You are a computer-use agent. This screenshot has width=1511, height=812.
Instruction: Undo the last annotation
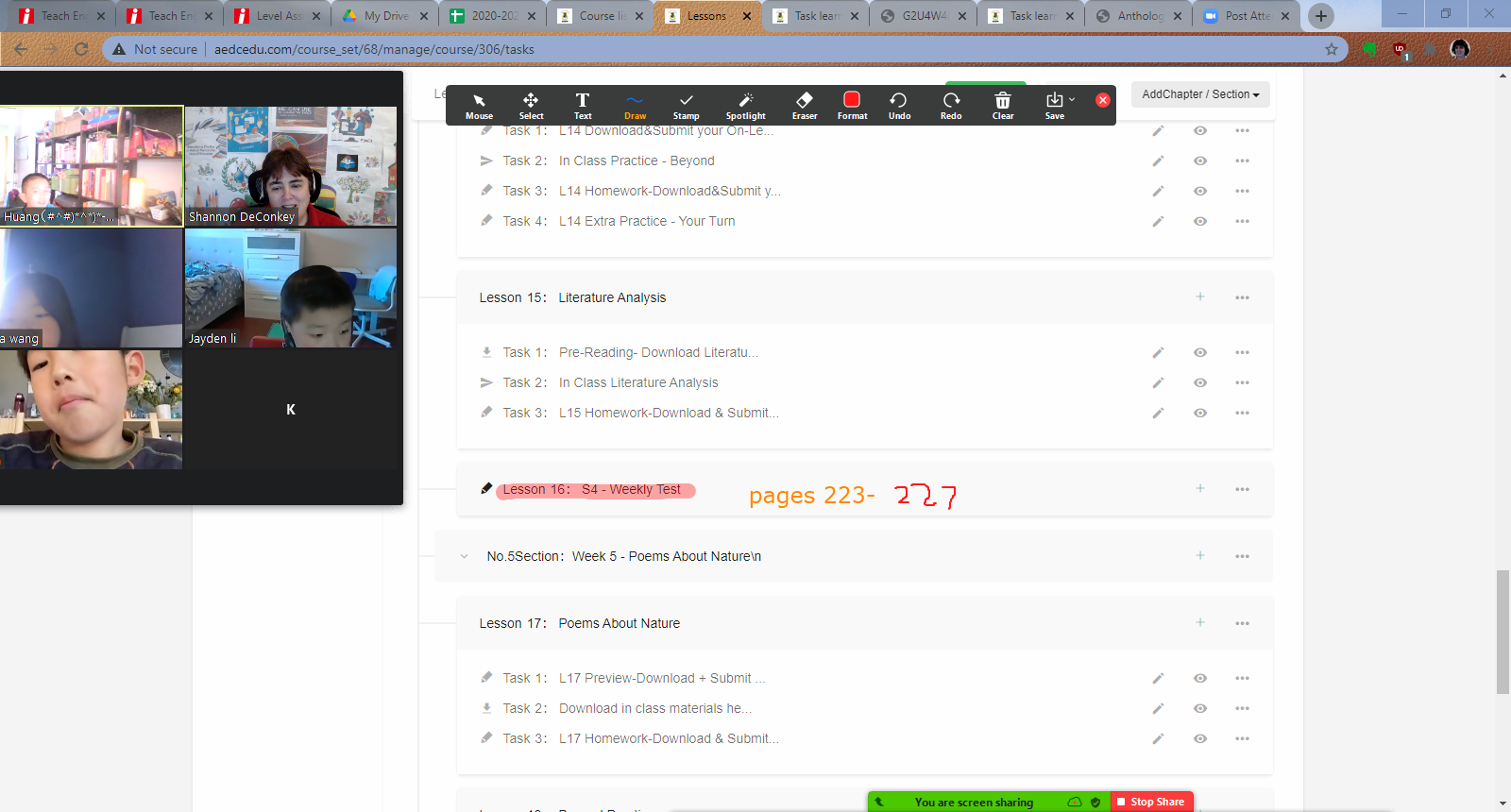(899, 106)
